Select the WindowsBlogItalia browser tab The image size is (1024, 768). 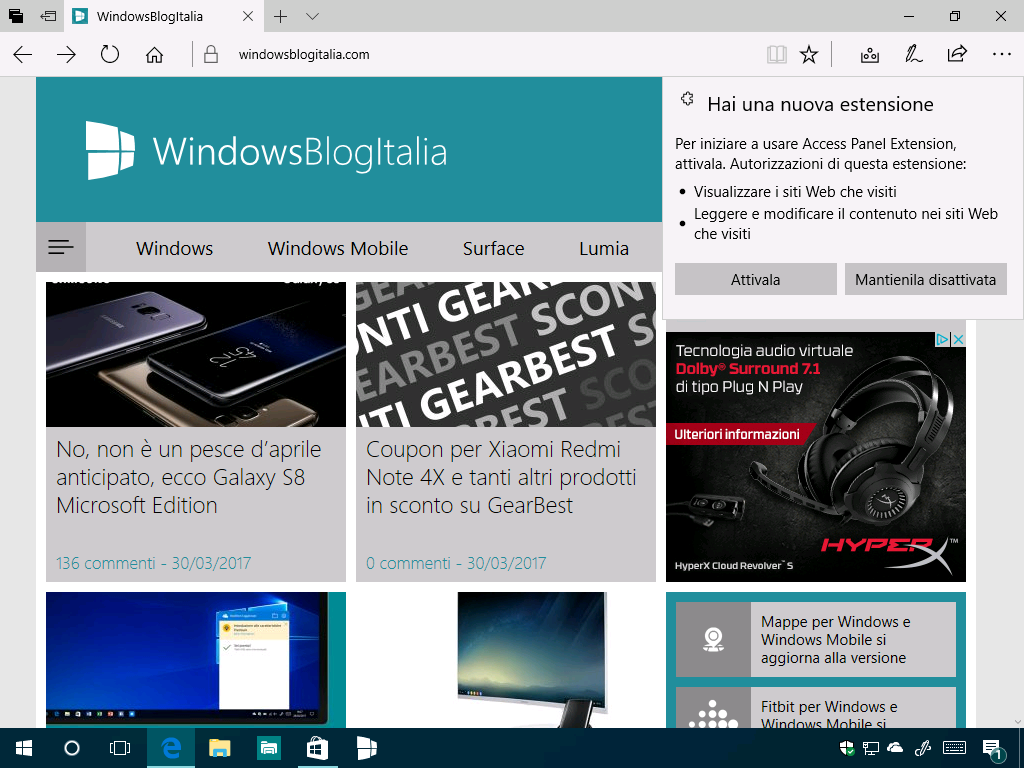pos(163,16)
